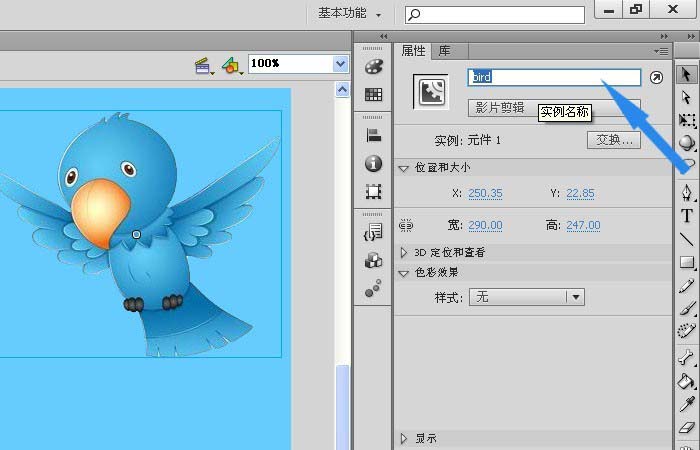Open the Swatches grid panel icon

[x=373, y=94]
